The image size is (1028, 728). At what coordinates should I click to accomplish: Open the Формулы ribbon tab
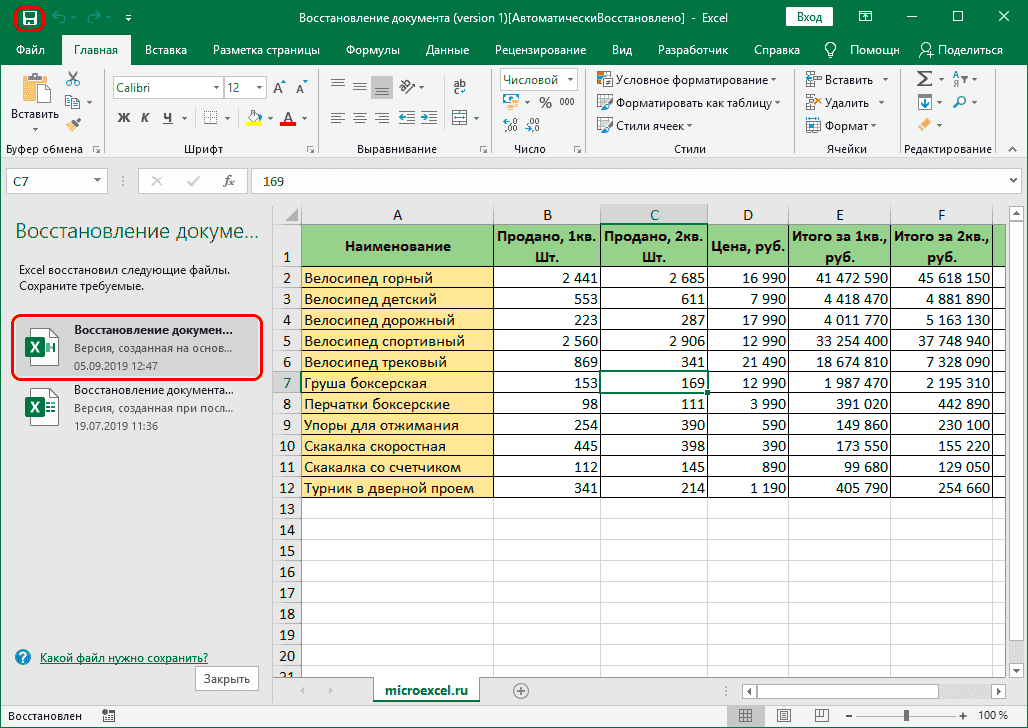[373, 50]
